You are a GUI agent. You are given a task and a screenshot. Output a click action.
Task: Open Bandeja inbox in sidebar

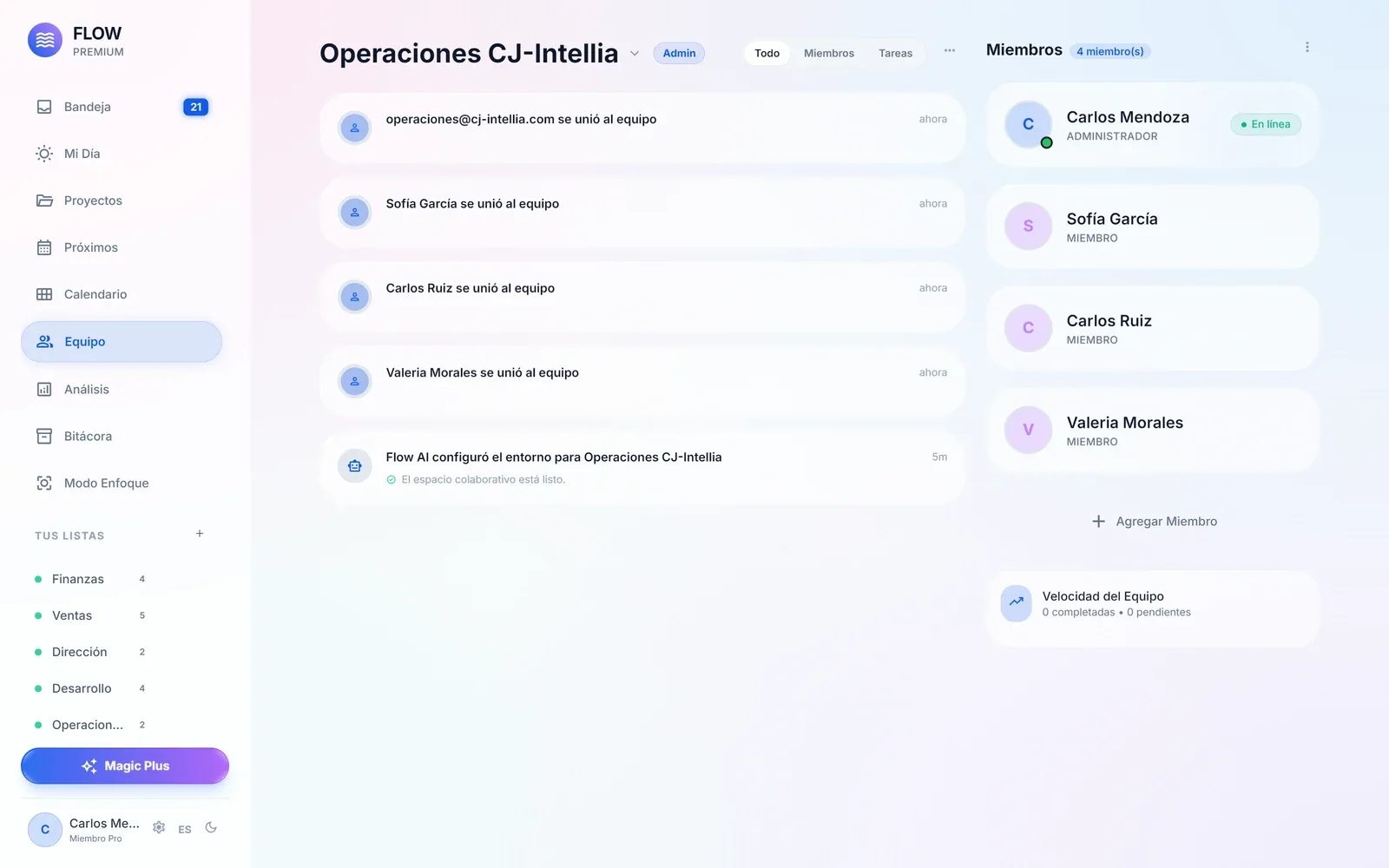tap(122, 107)
